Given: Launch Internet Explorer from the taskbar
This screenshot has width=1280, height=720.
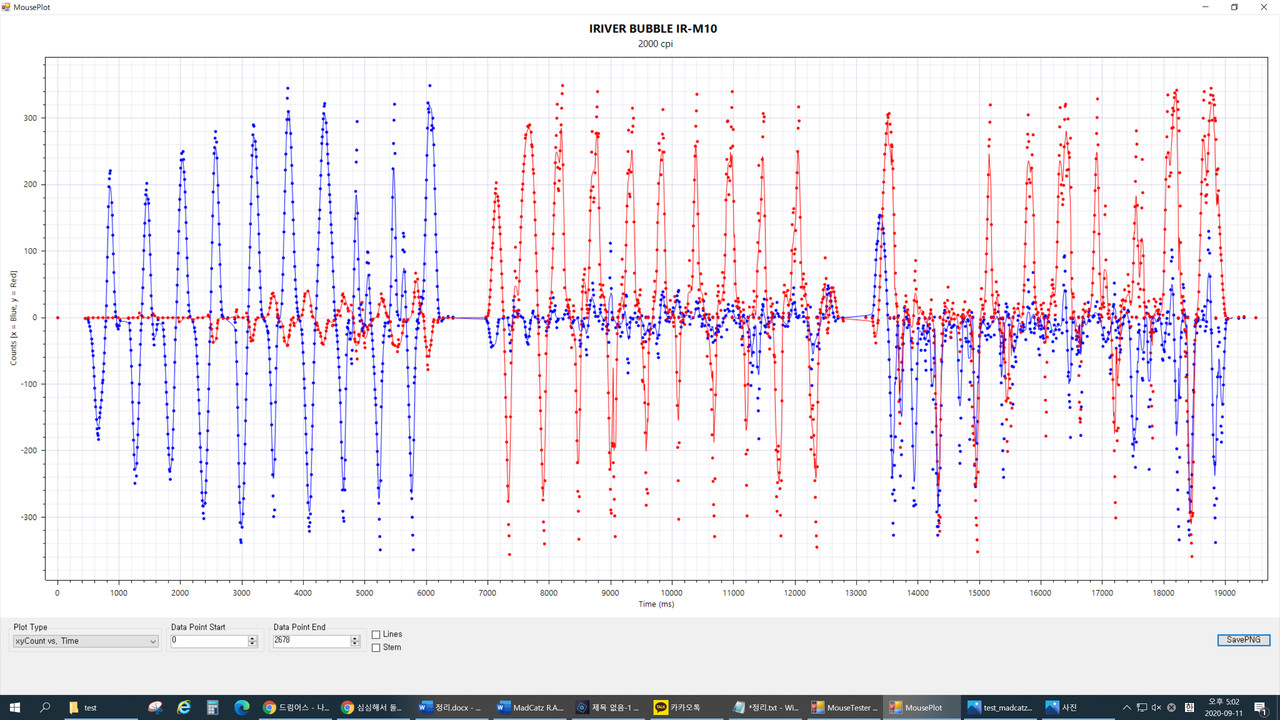Looking at the screenshot, I should coord(184,707).
